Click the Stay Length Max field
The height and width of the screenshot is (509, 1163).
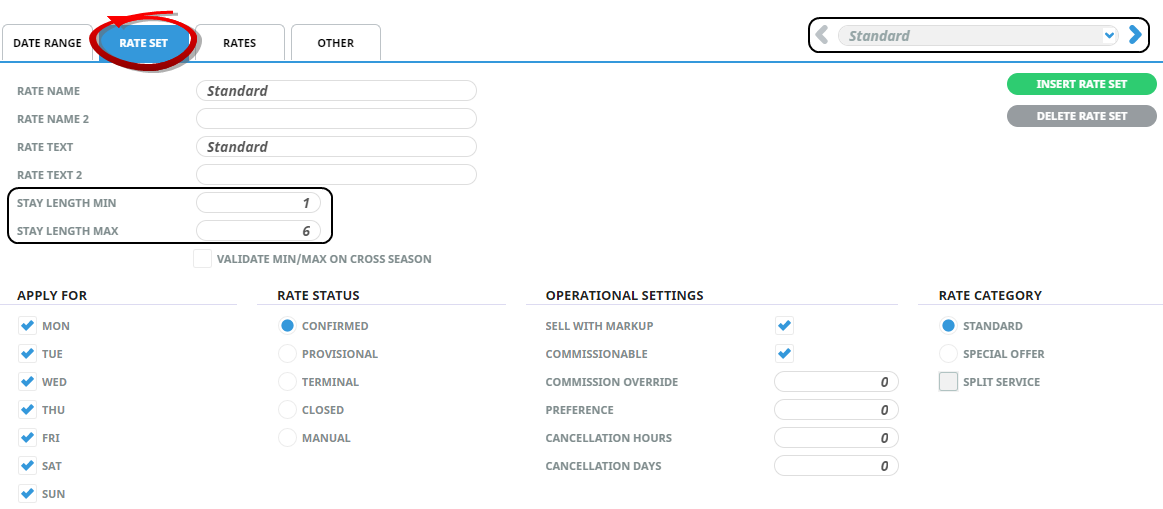click(x=259, y=231)
